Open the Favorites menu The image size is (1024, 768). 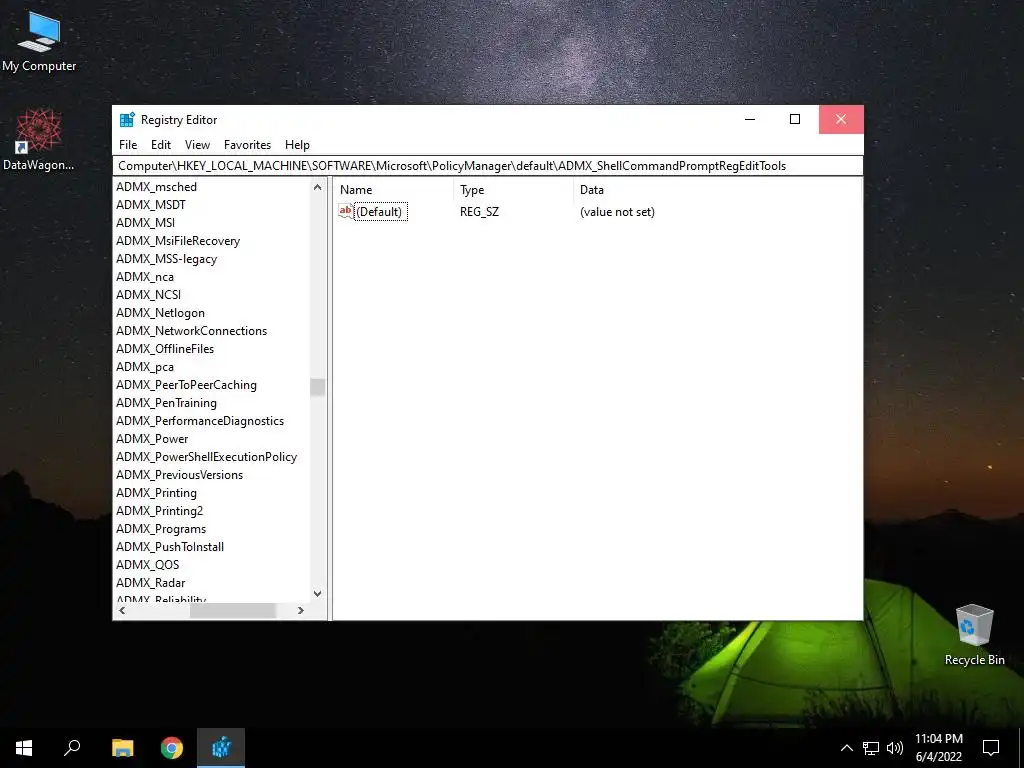click(x=247, y=145)
